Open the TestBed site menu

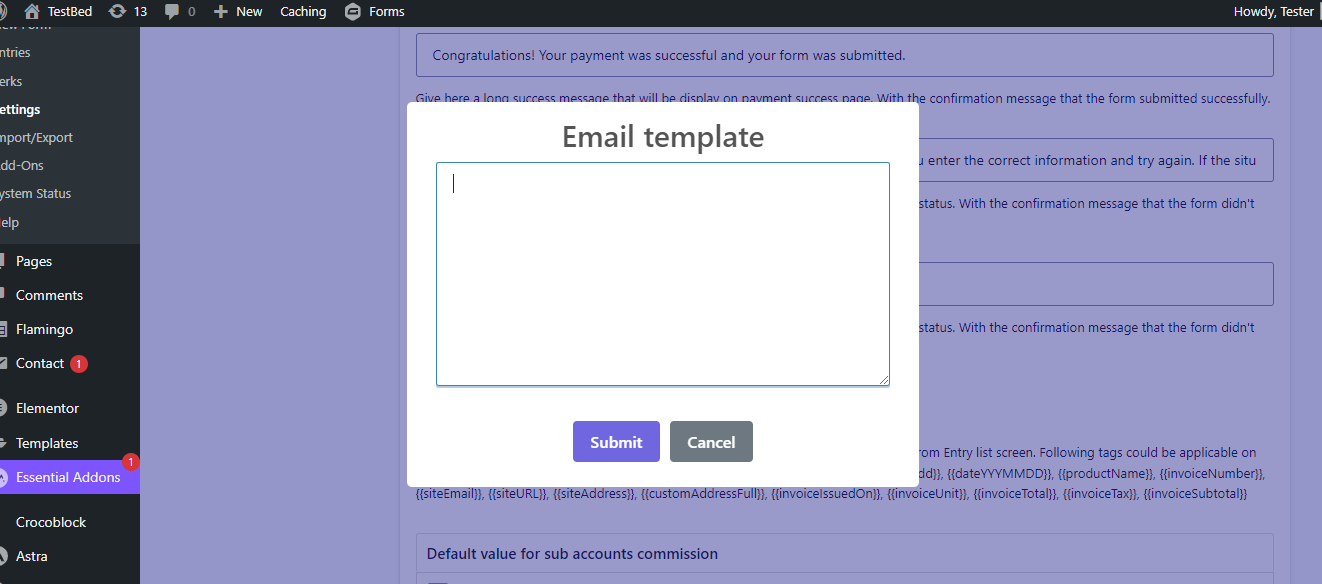point(58,12)
